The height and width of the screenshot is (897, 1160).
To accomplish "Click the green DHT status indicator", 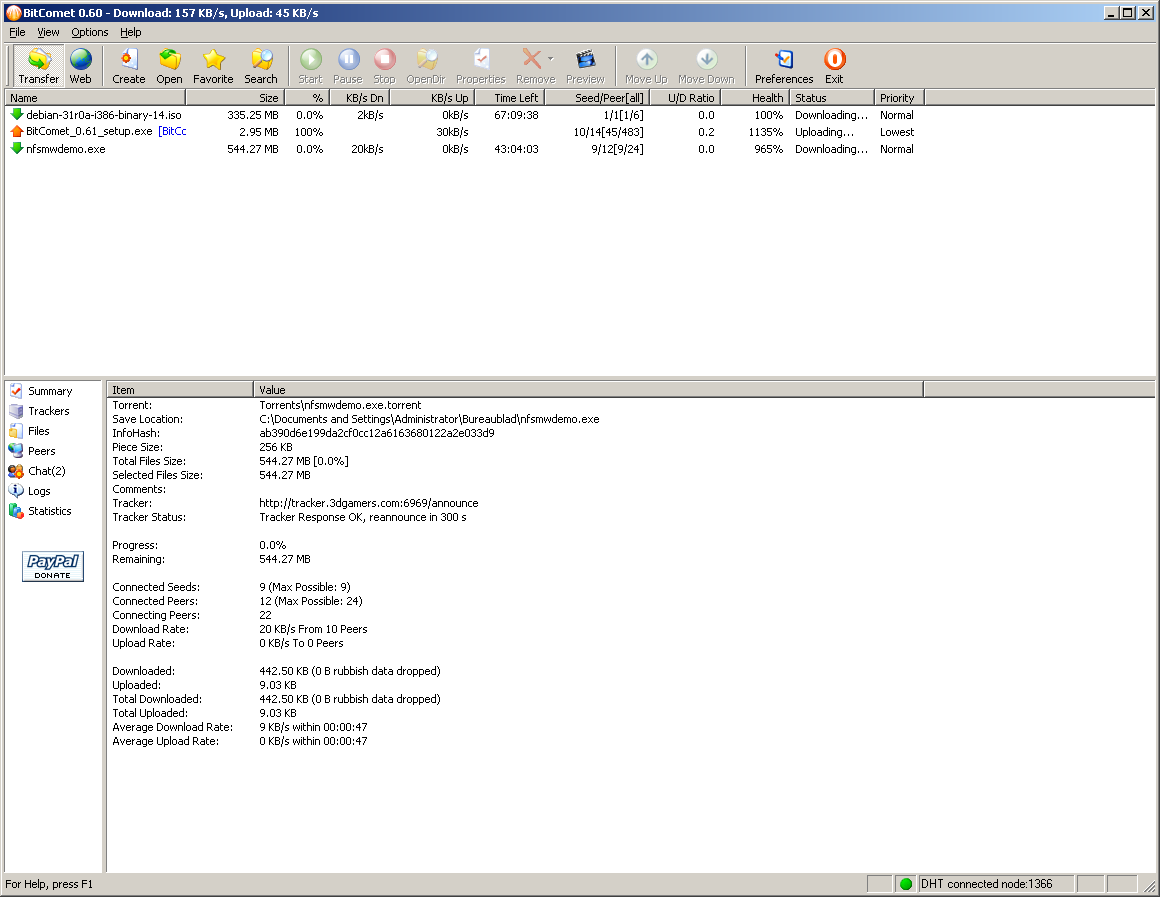I will pyautogui.click(x=906, y=884).
